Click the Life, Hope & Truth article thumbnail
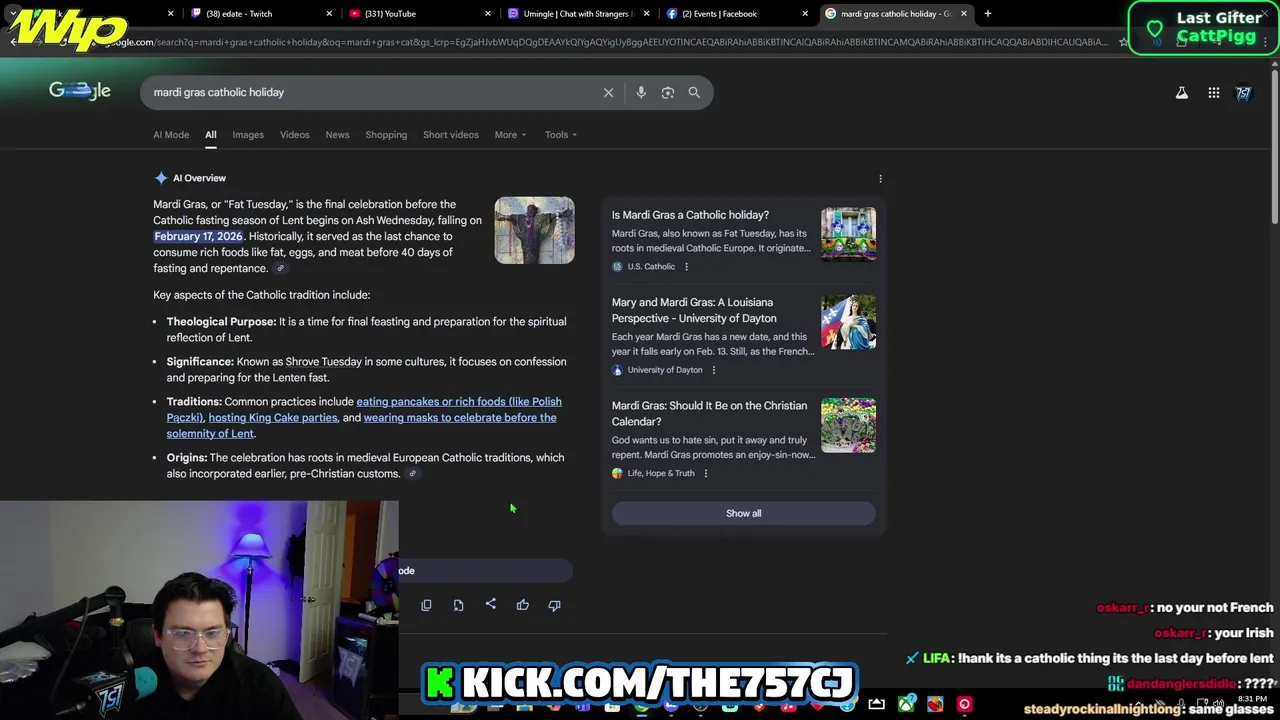 point(848,425)
